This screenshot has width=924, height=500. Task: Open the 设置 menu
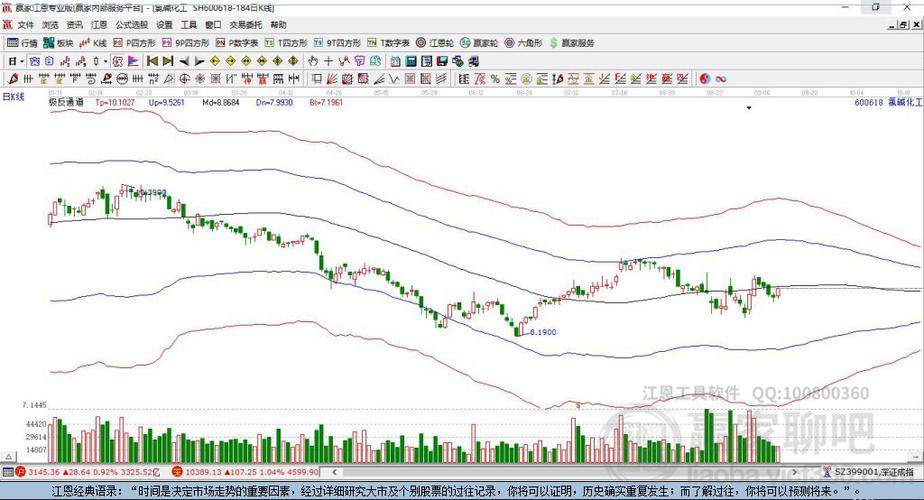(164, 25)
